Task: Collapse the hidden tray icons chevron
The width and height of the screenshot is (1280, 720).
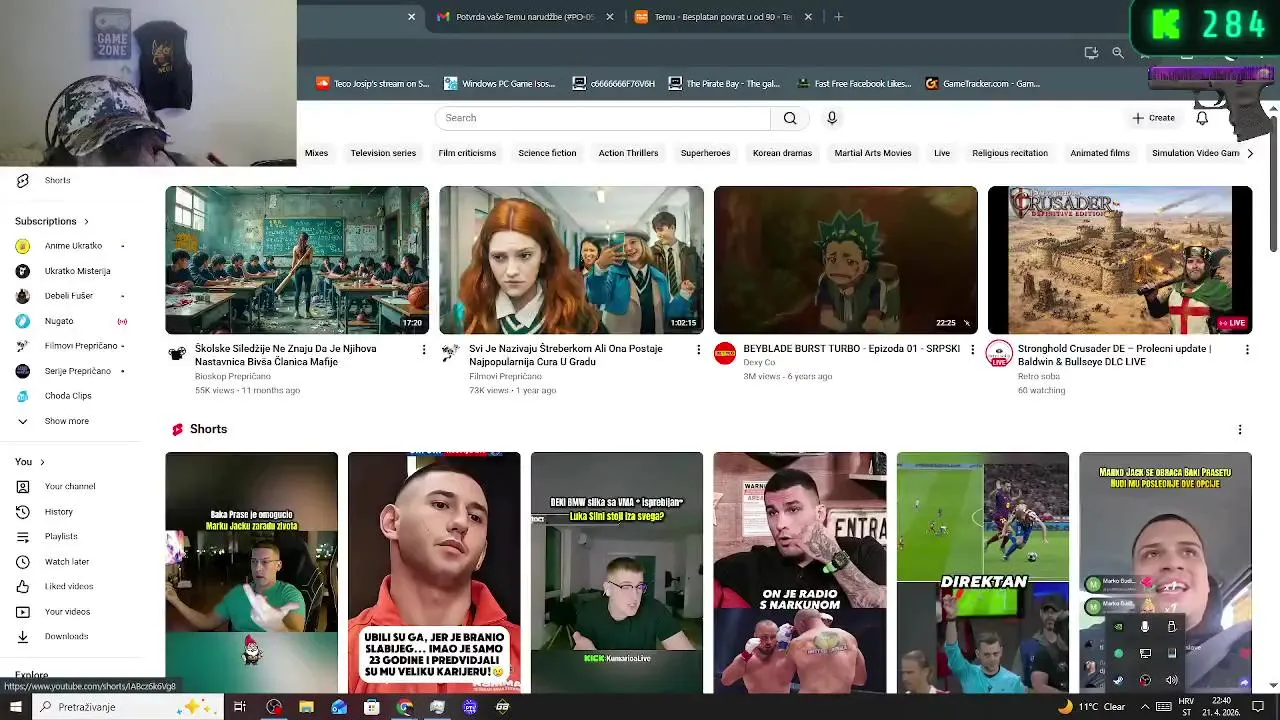Action: 1145,707
